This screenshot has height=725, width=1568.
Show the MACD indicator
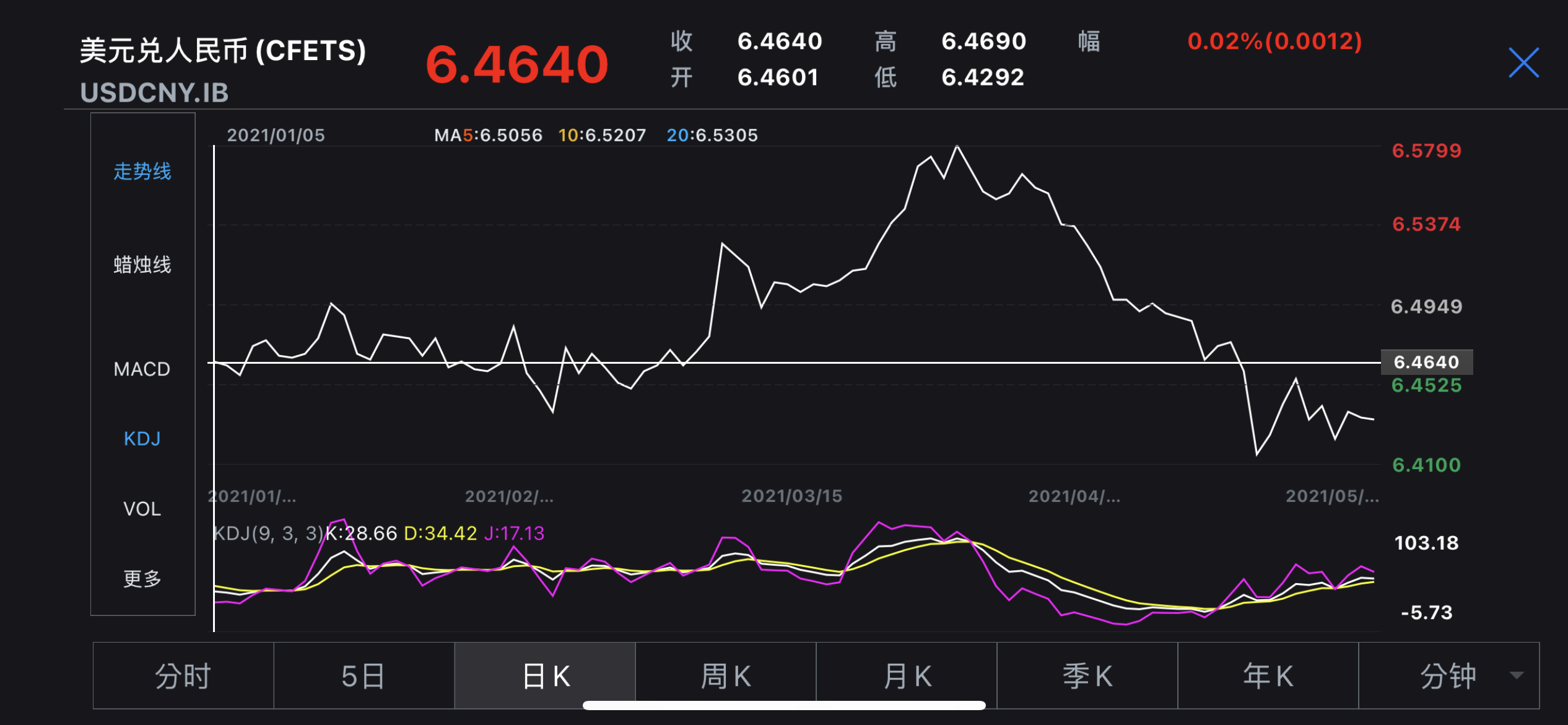[x=142, y=369]
